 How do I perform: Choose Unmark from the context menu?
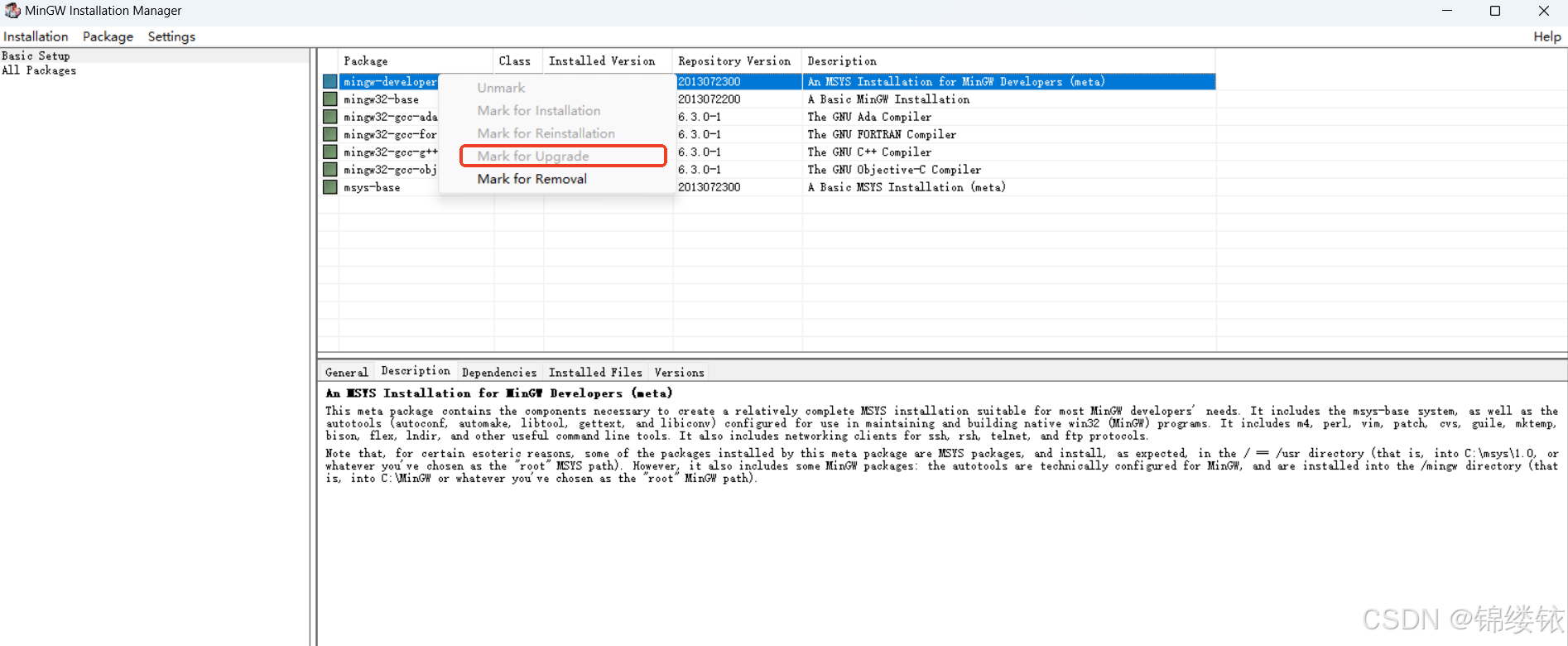[x=501, y=88]
